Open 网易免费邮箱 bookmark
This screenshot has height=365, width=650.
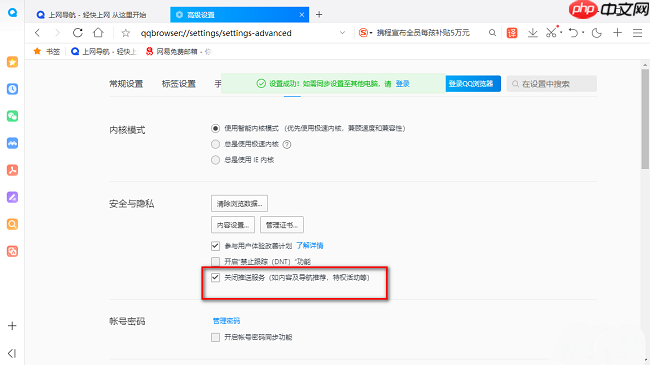(x=178, y=51)
